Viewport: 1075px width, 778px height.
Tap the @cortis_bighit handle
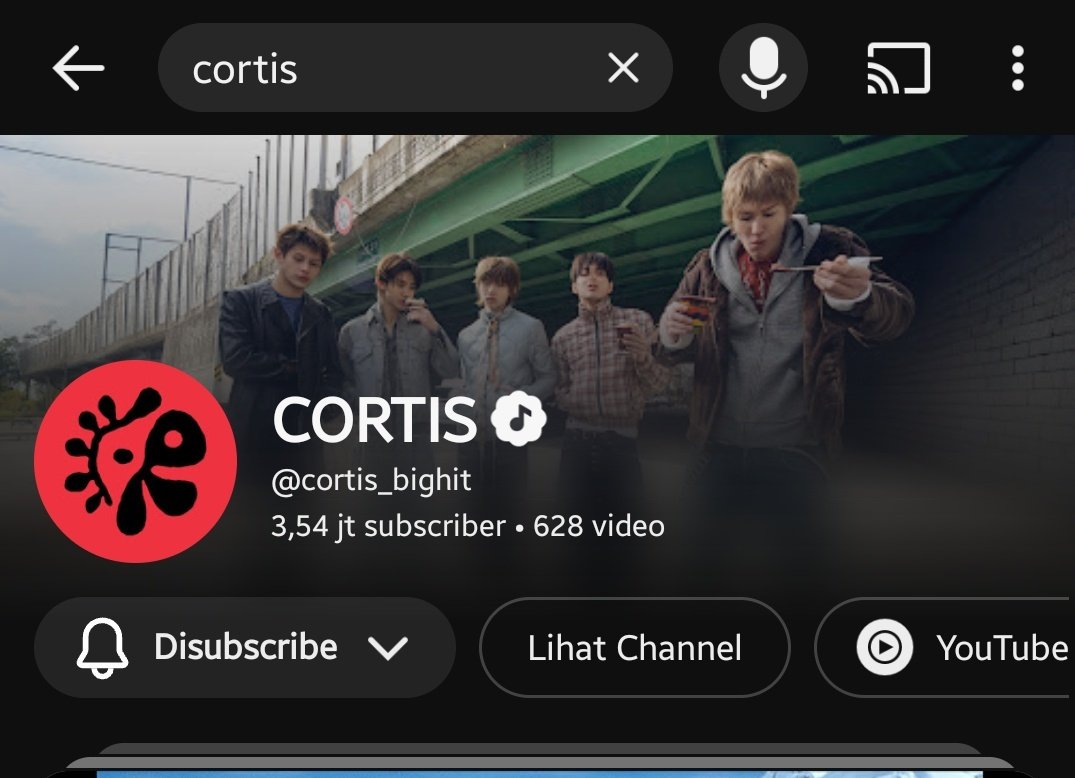(371, 481)
